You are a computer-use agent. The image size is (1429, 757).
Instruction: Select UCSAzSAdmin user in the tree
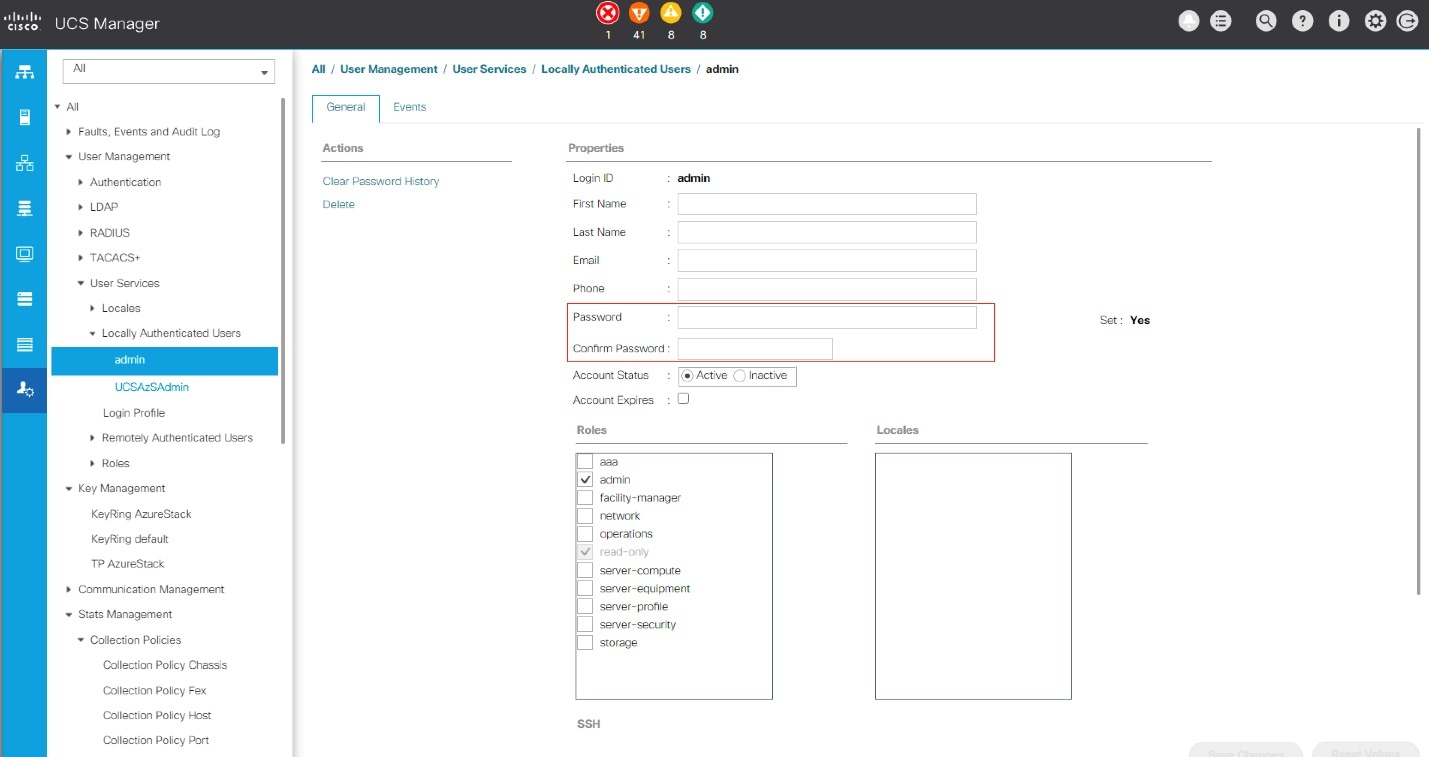(152, 387)
